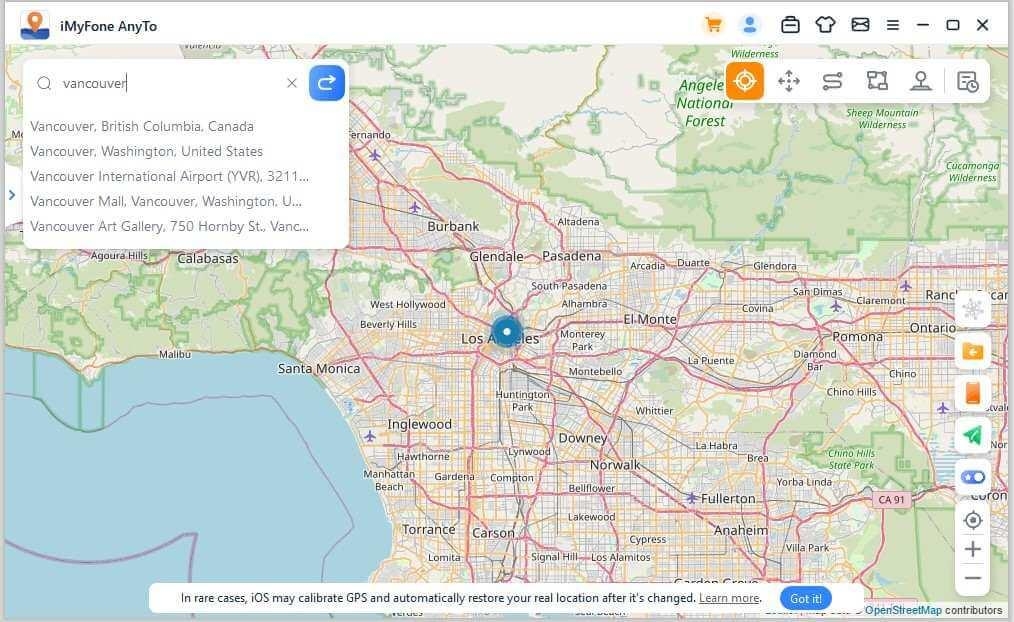Open the orange import folder icon
This screenshot has height=622, width=1014.
973,352
